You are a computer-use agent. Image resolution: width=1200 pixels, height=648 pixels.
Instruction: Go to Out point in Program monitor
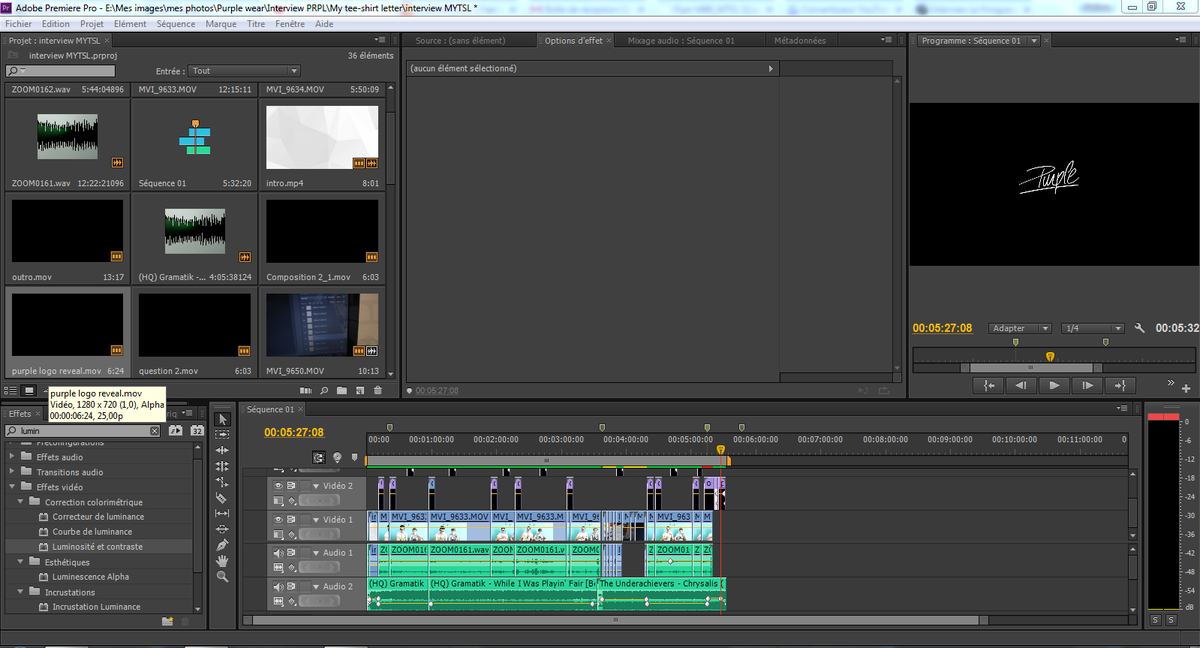click(x=1120, y=385)
